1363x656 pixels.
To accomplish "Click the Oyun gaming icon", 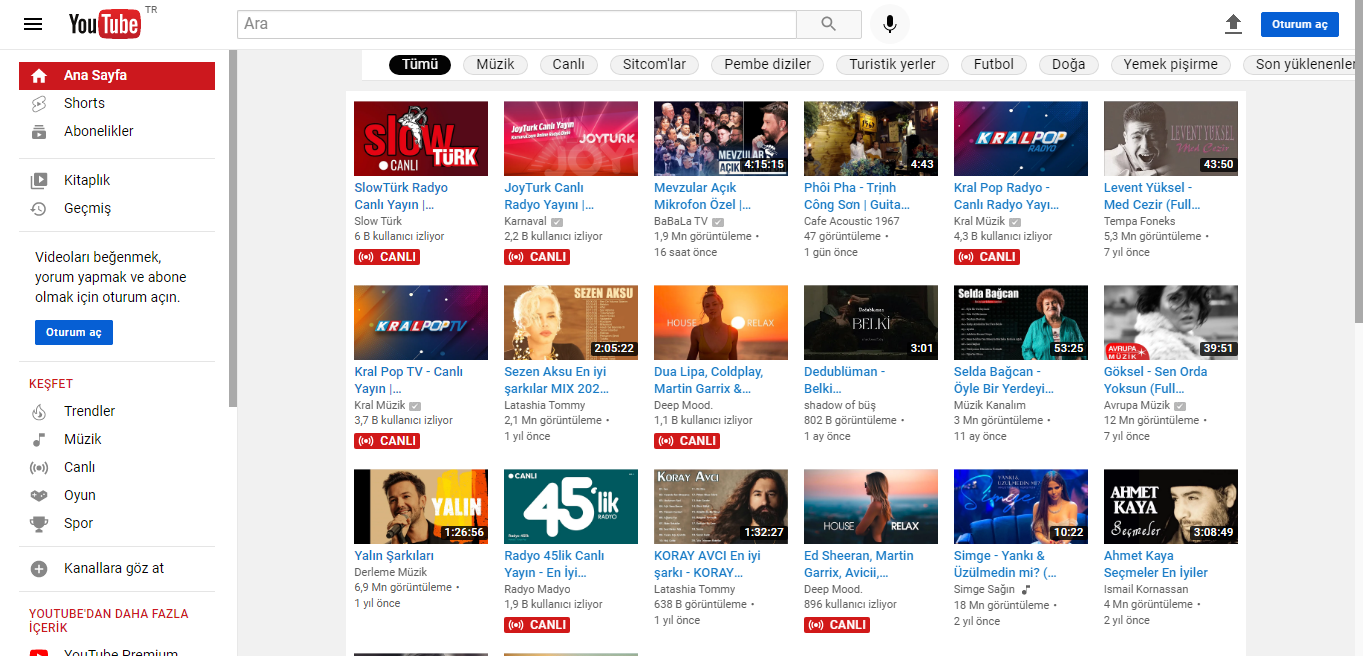I will click(x=39, y=495).
